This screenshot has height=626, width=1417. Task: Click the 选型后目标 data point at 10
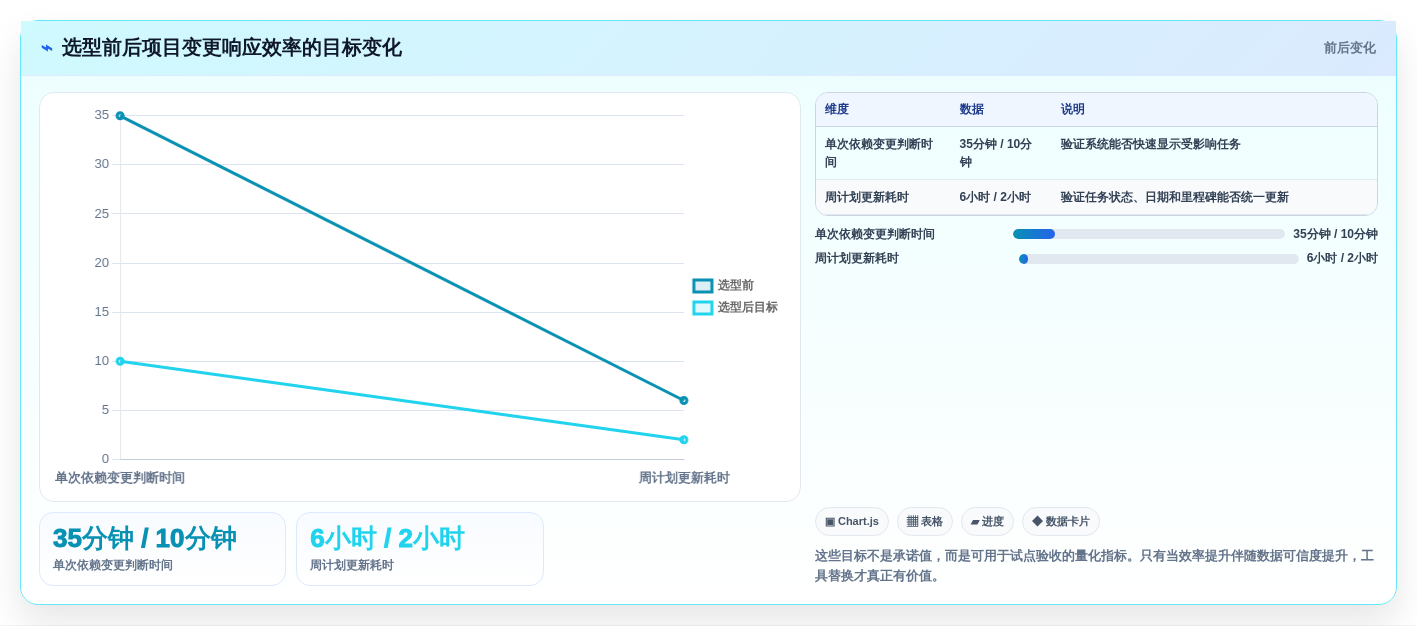[x=120, y=361]
